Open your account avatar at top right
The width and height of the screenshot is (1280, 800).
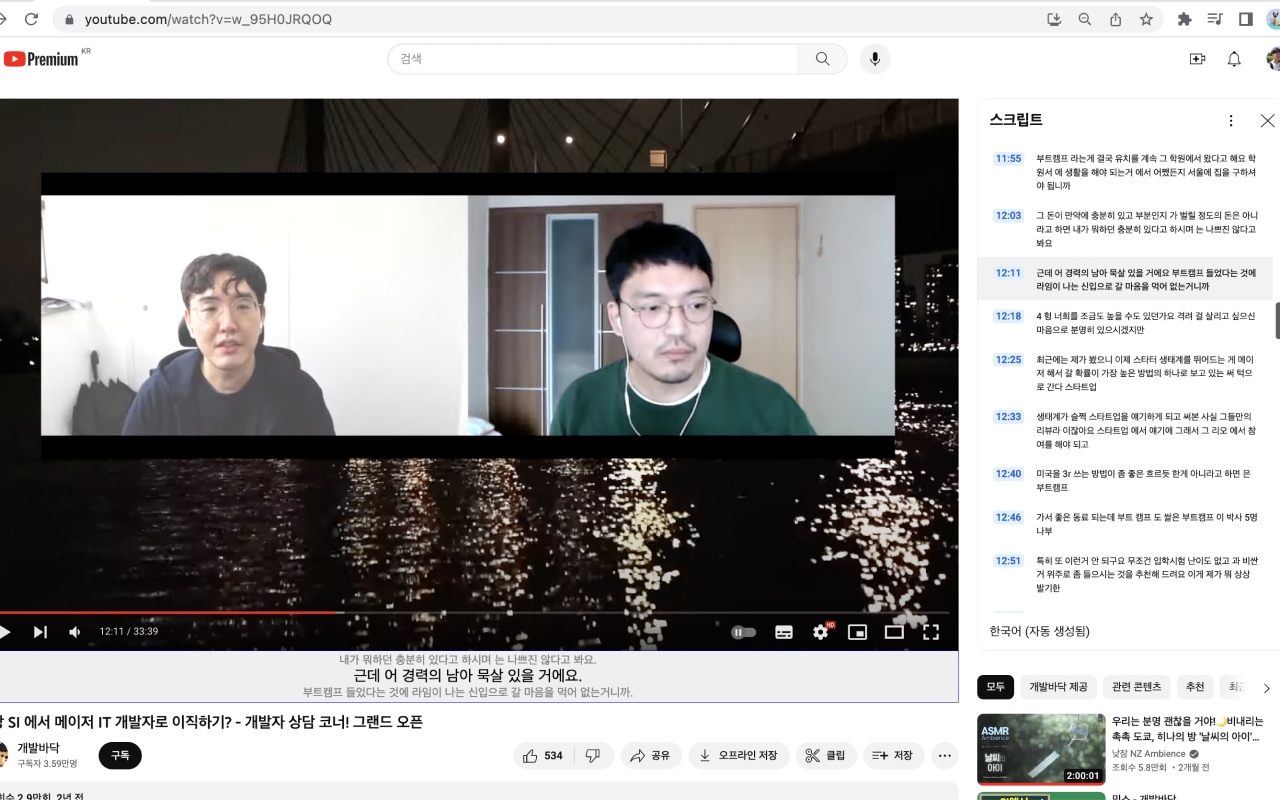1273,59
